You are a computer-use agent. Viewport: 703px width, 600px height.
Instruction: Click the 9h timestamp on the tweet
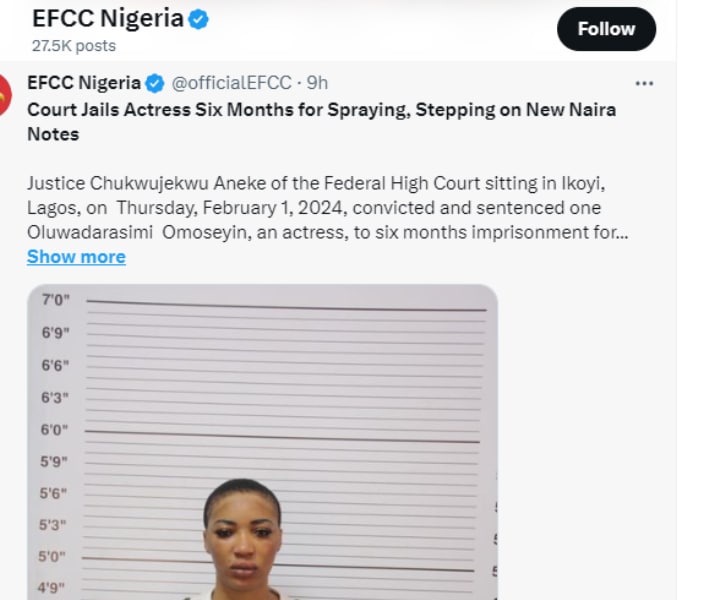tap(317, 83)
